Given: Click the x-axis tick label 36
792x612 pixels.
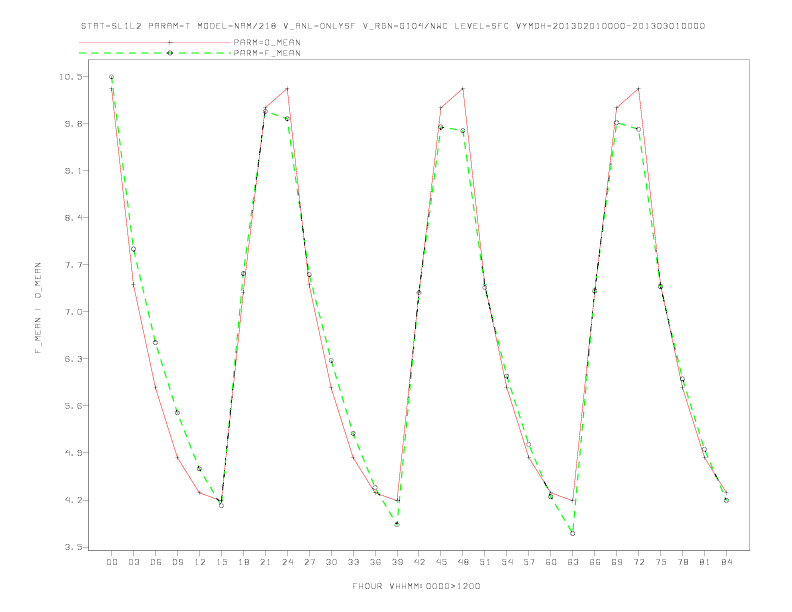Looking at the screenshot, I should 375,562.
